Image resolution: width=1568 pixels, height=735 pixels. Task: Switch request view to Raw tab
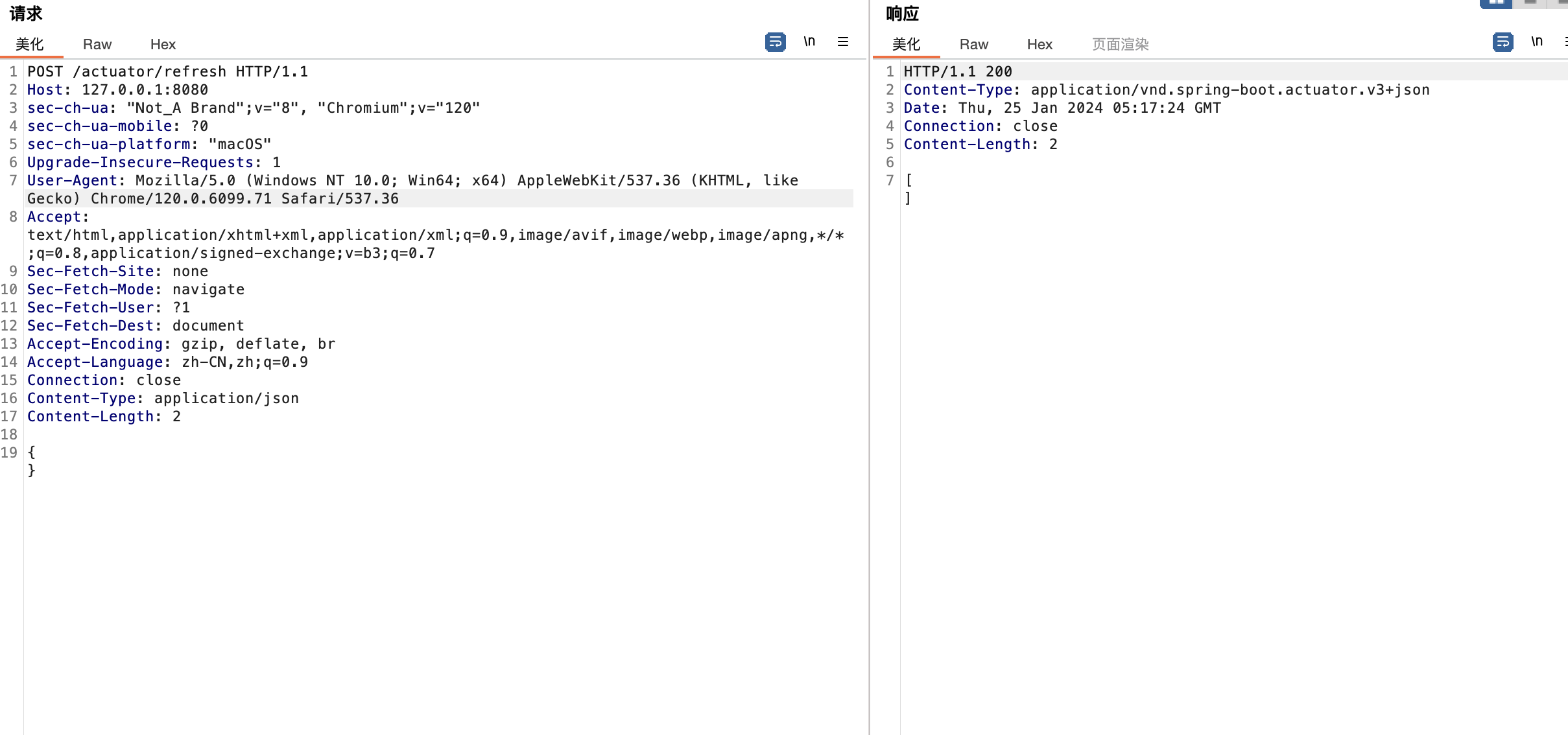[97, 44]
